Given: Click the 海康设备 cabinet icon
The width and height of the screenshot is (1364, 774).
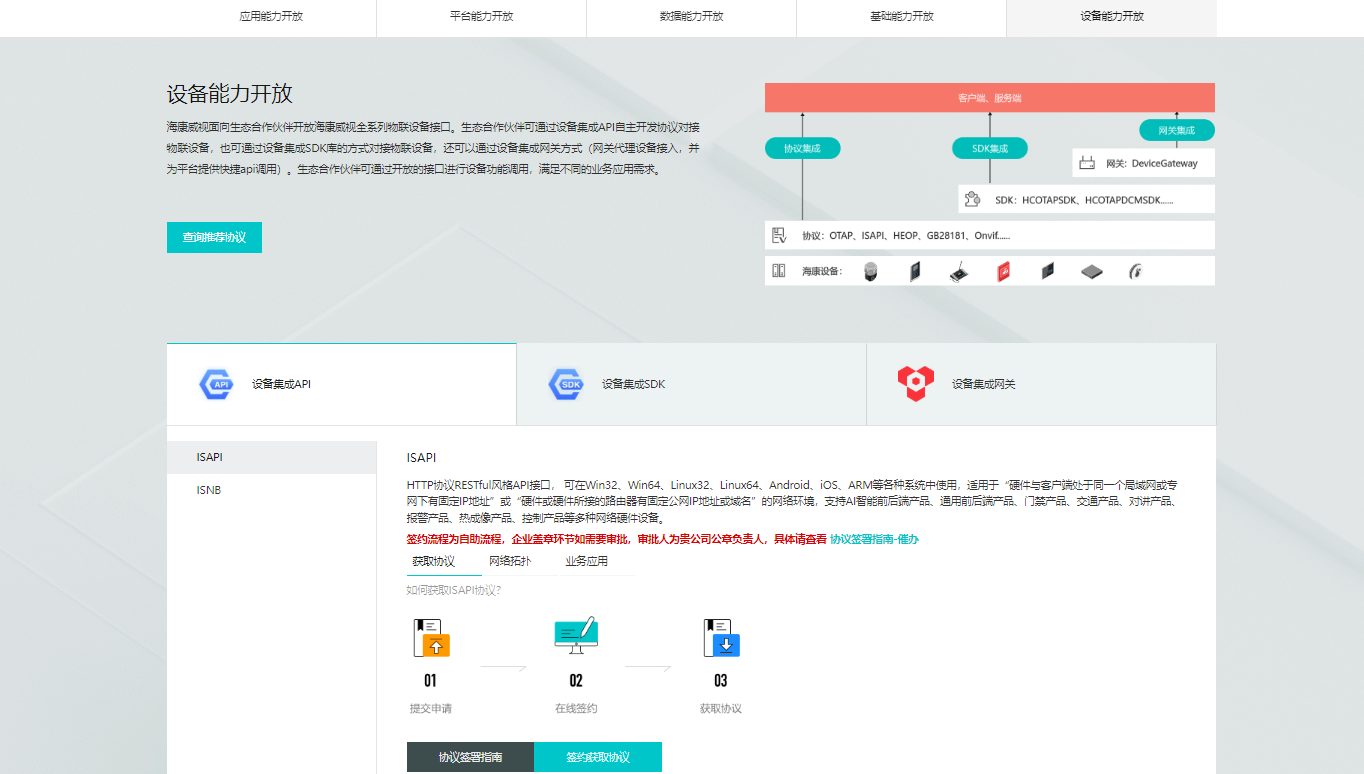Looking at the screenshot, I should pyautogui.click(x=779, y=271).
